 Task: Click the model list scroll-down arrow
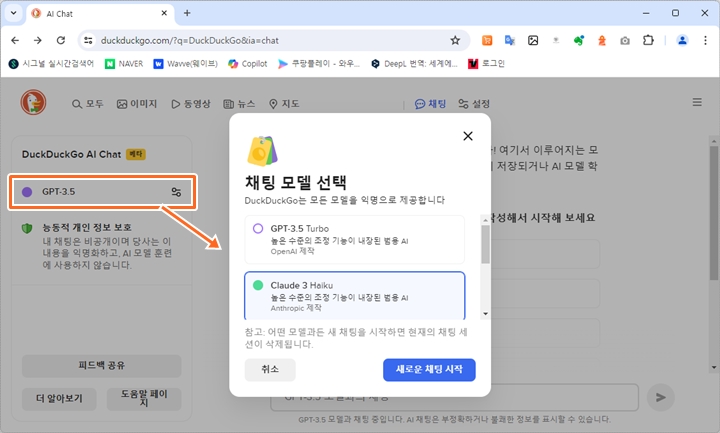click(x=485, y=314)
